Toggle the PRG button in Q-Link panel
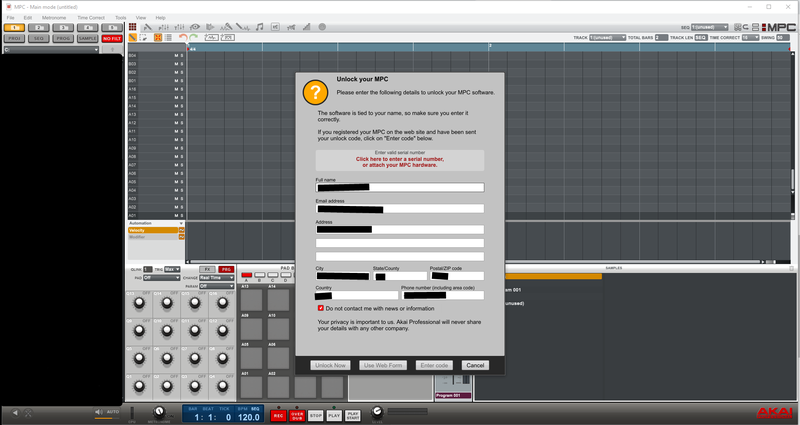Viewport: 800px width, 425px height. (x=226, y=269)
